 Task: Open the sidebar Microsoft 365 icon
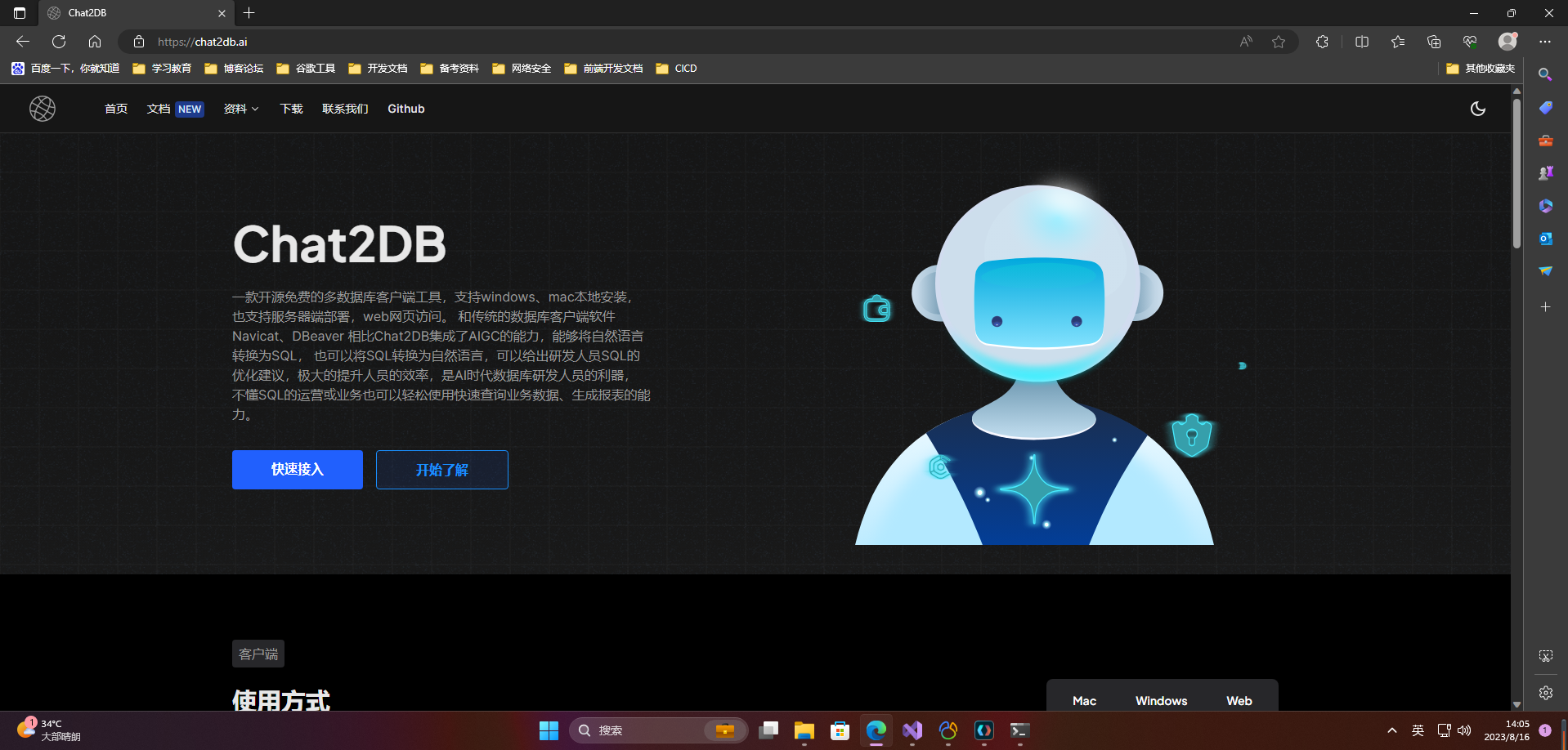(1545, 206)
